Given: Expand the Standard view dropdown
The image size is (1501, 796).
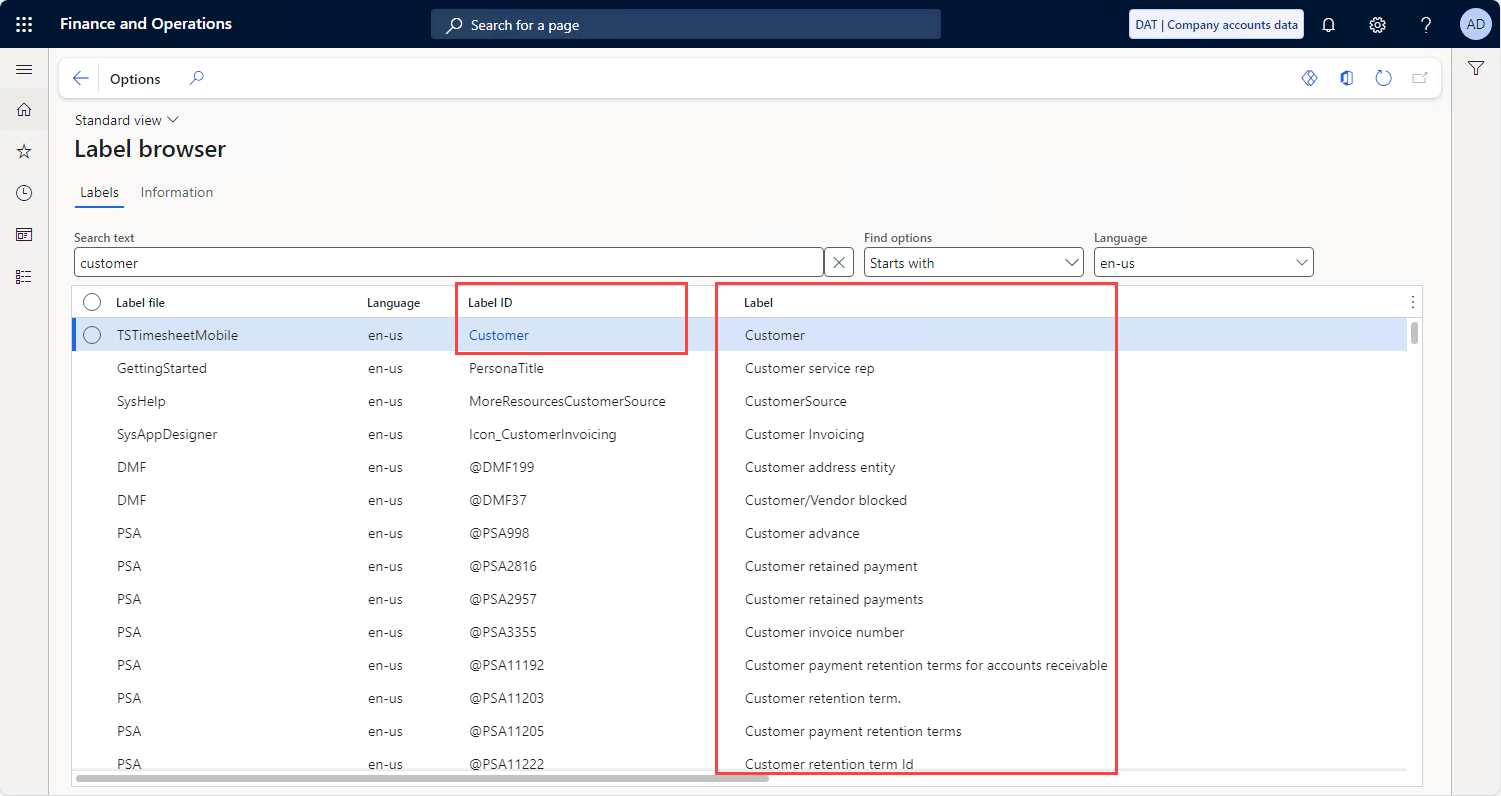Looking at the screenshot, I should pyautogui.click(x=127, y=120).
